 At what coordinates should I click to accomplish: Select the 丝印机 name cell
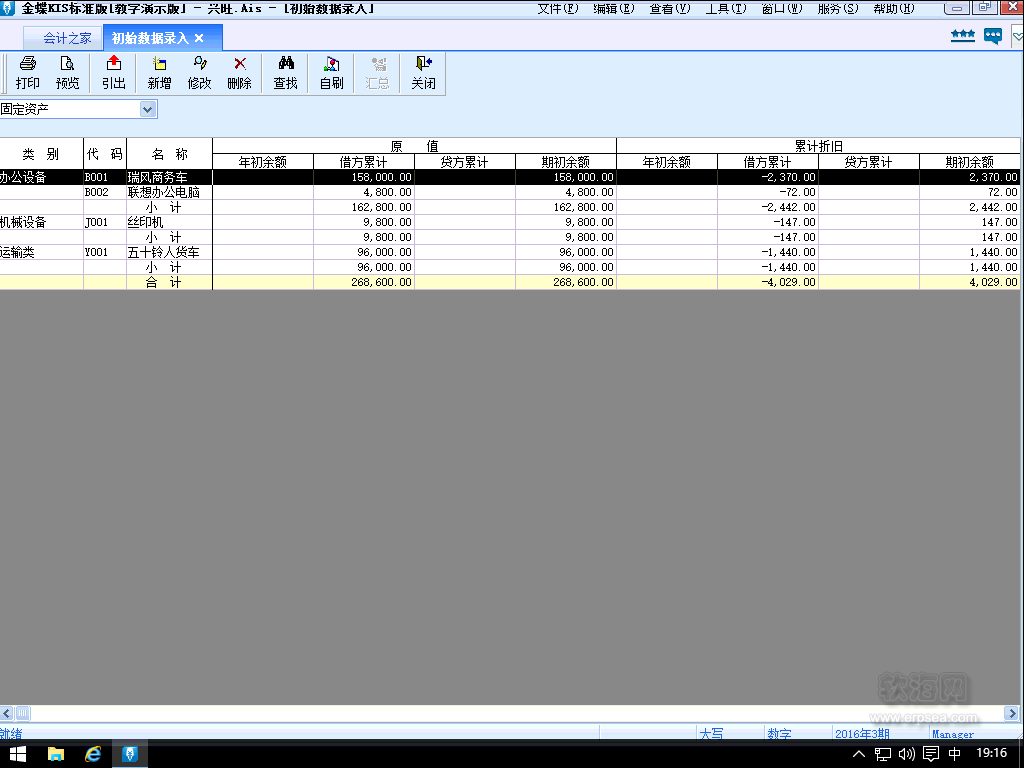coord(170,222)
